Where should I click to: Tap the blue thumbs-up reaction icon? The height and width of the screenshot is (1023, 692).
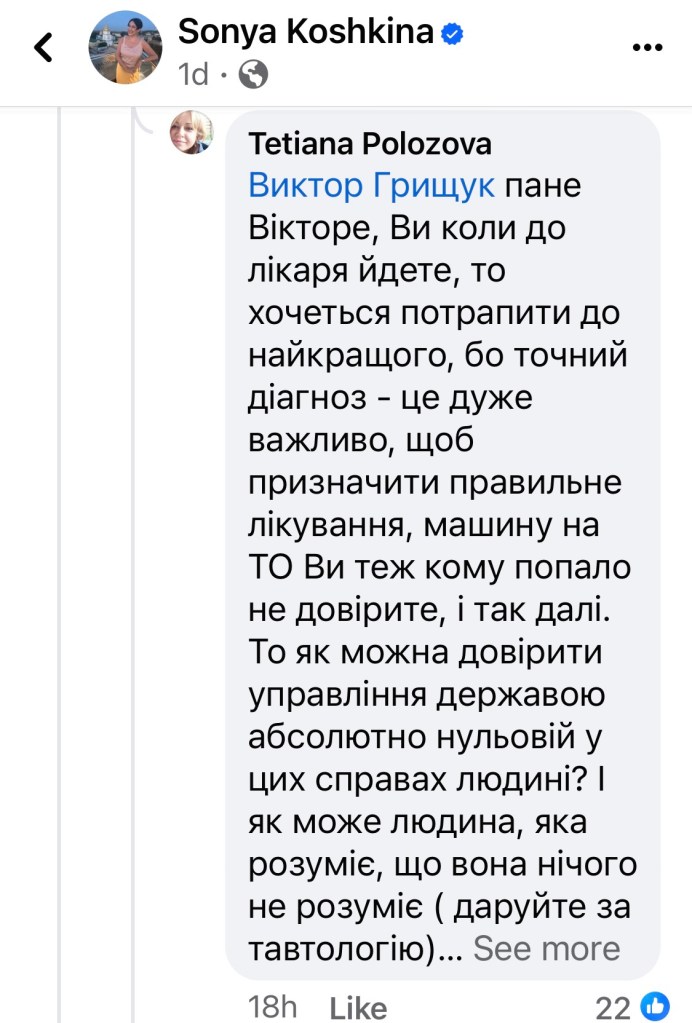656,1005
